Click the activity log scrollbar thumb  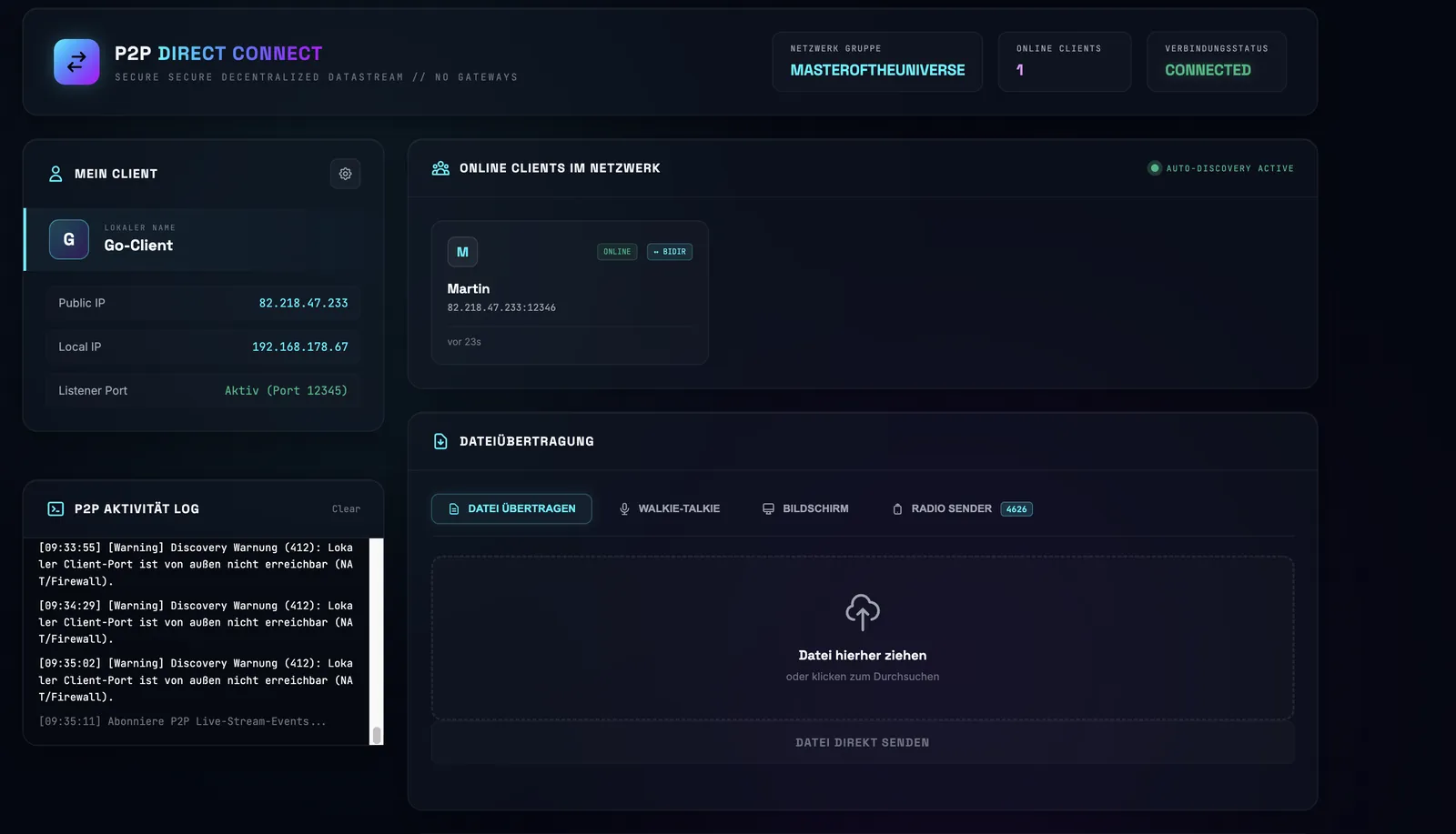pos(377,734)
